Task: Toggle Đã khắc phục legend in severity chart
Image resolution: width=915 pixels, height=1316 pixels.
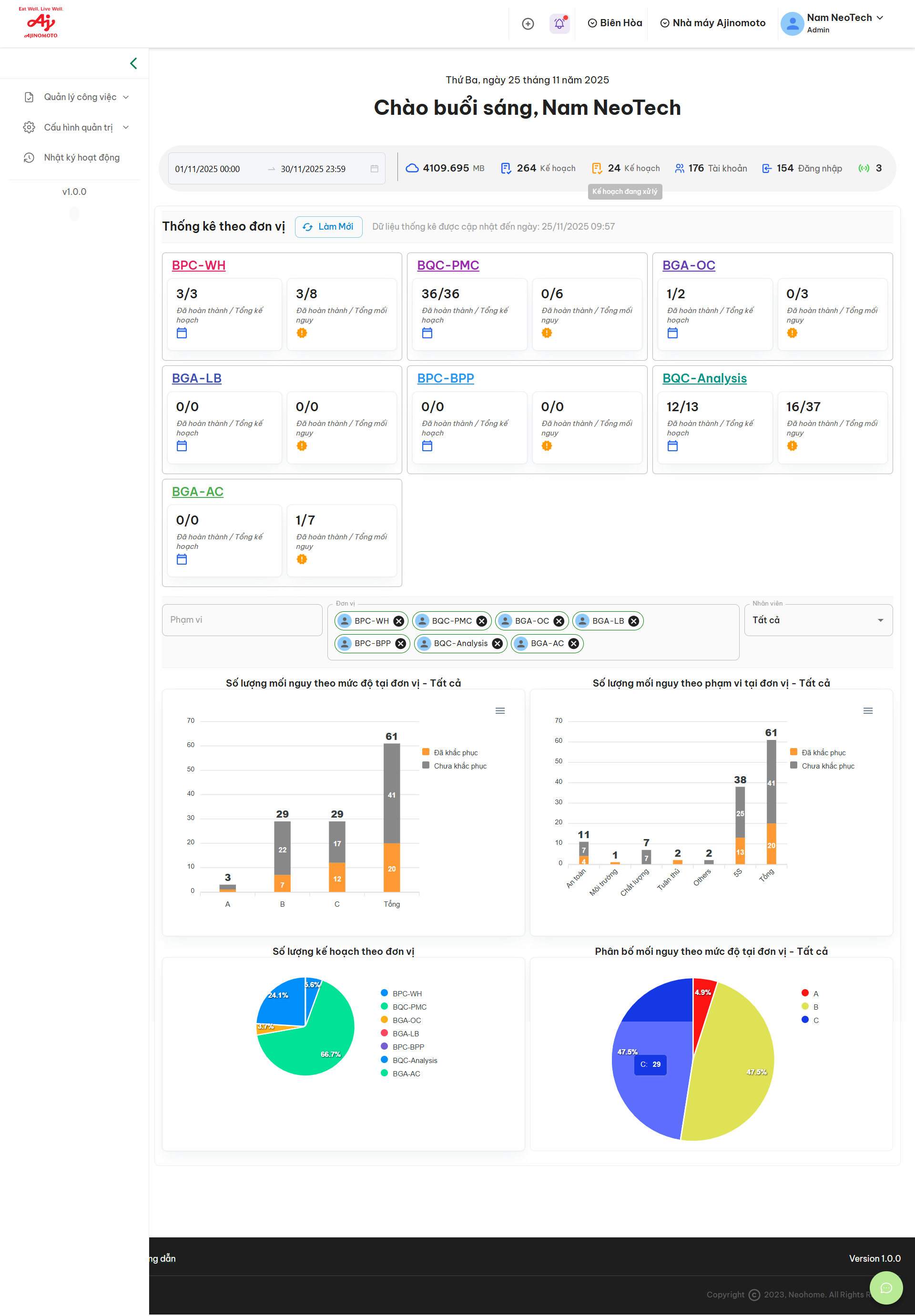Action: point(455,752)
